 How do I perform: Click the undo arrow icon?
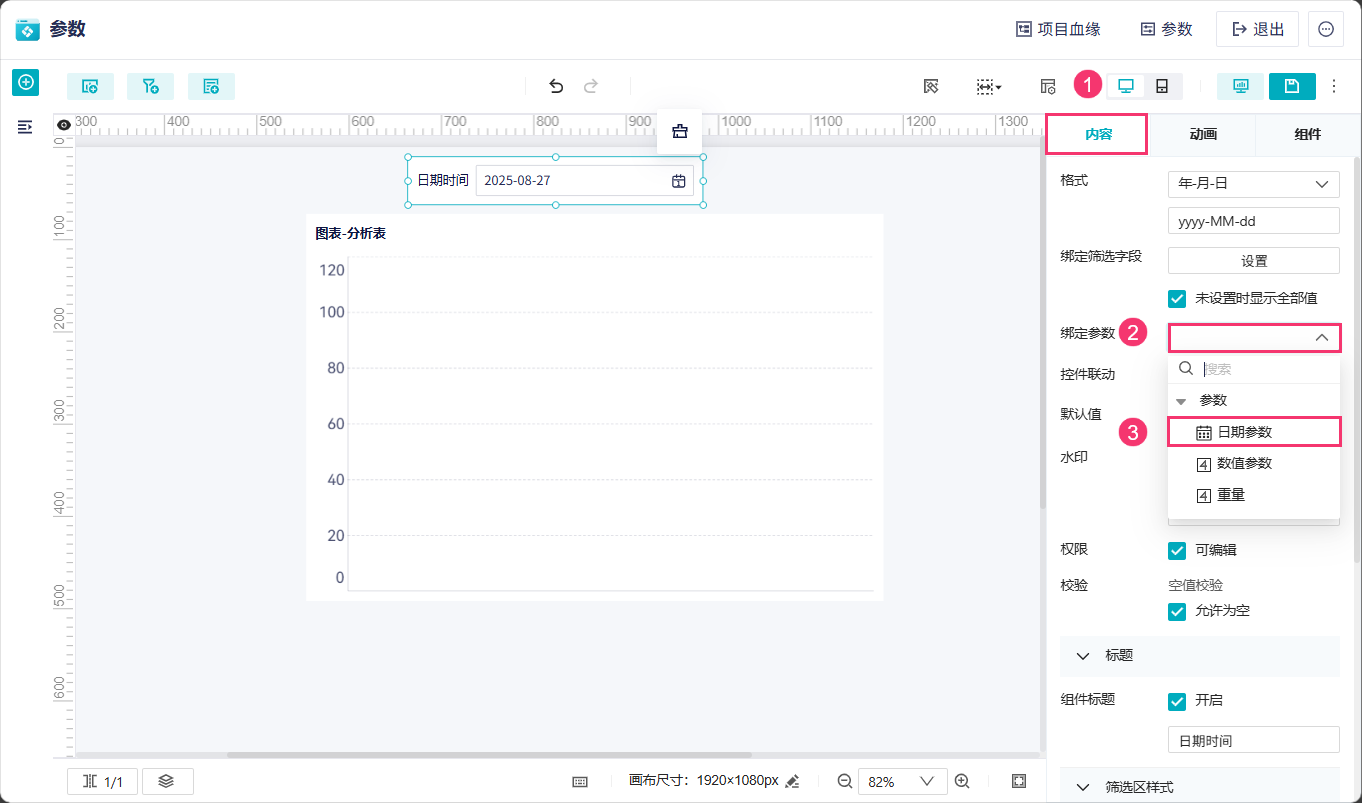pyautogui.click(x=557, y=86)
